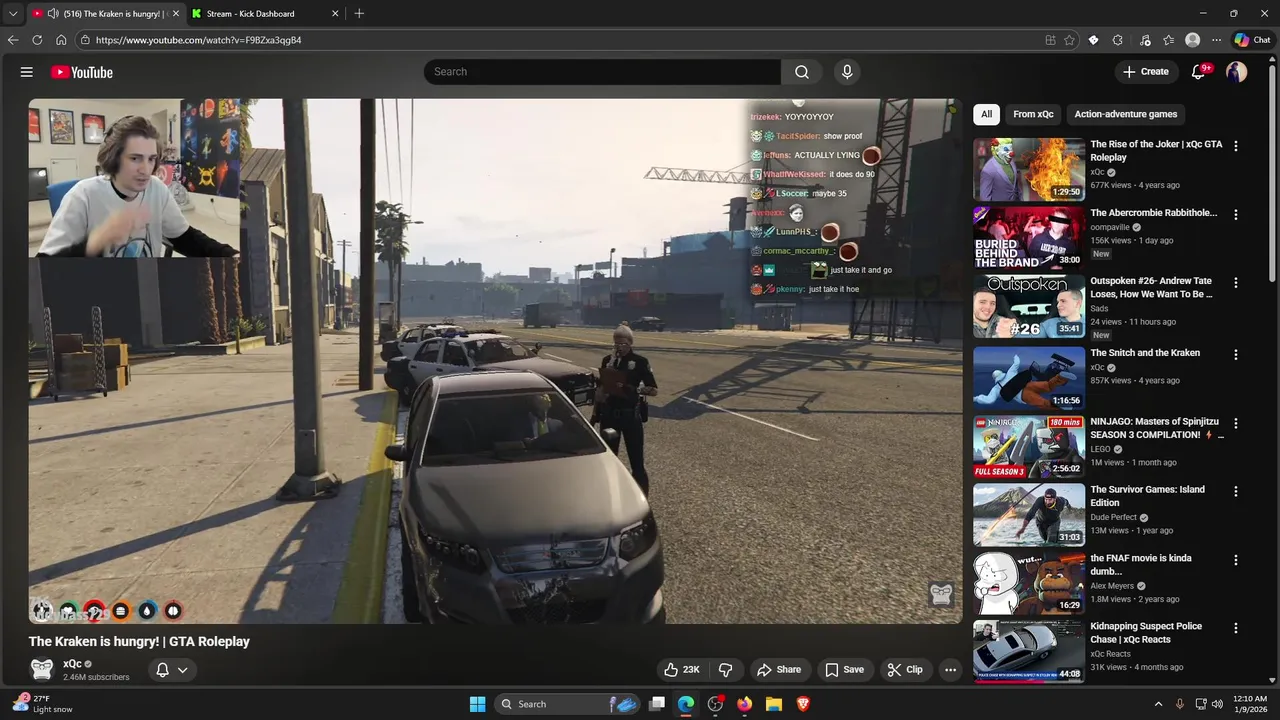Screen dimensions: 1280x720
Task: Open Brave browser from the taskbar
Action: click(x=803, y=704)
